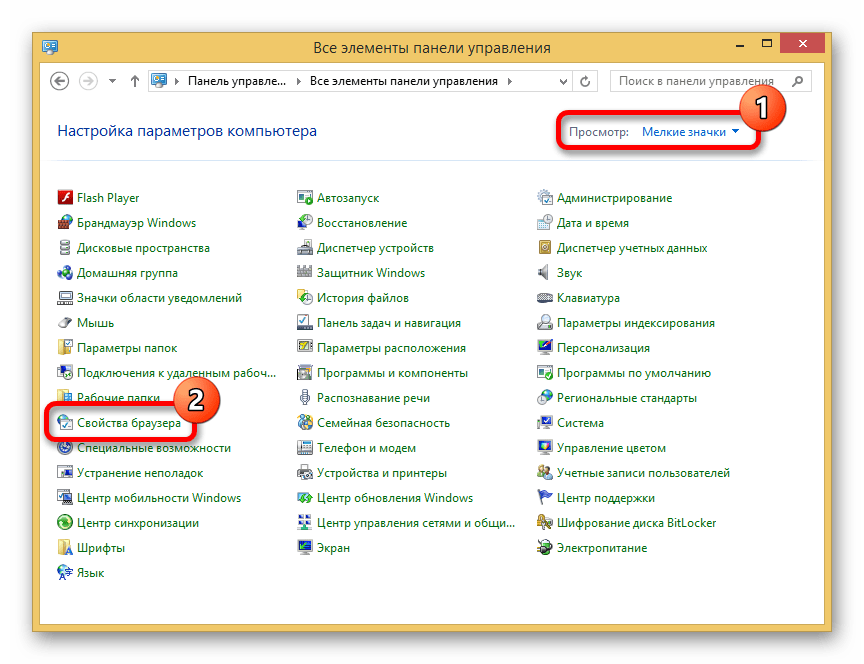Click the window system icon in title bar
Screen dimensions: 864x664
[x=50, y=47]
